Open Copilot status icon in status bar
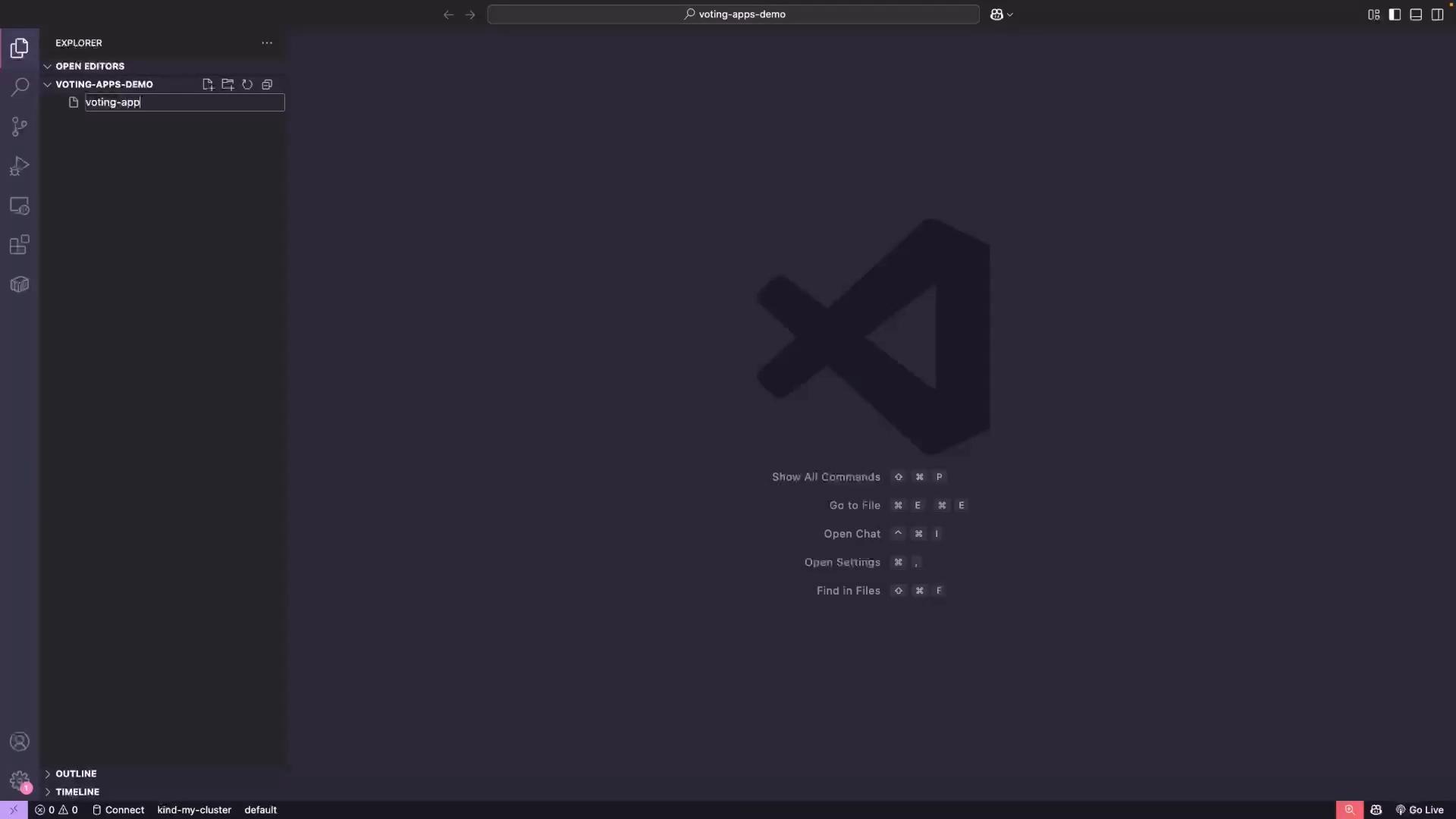 [x=1376, y=810]
